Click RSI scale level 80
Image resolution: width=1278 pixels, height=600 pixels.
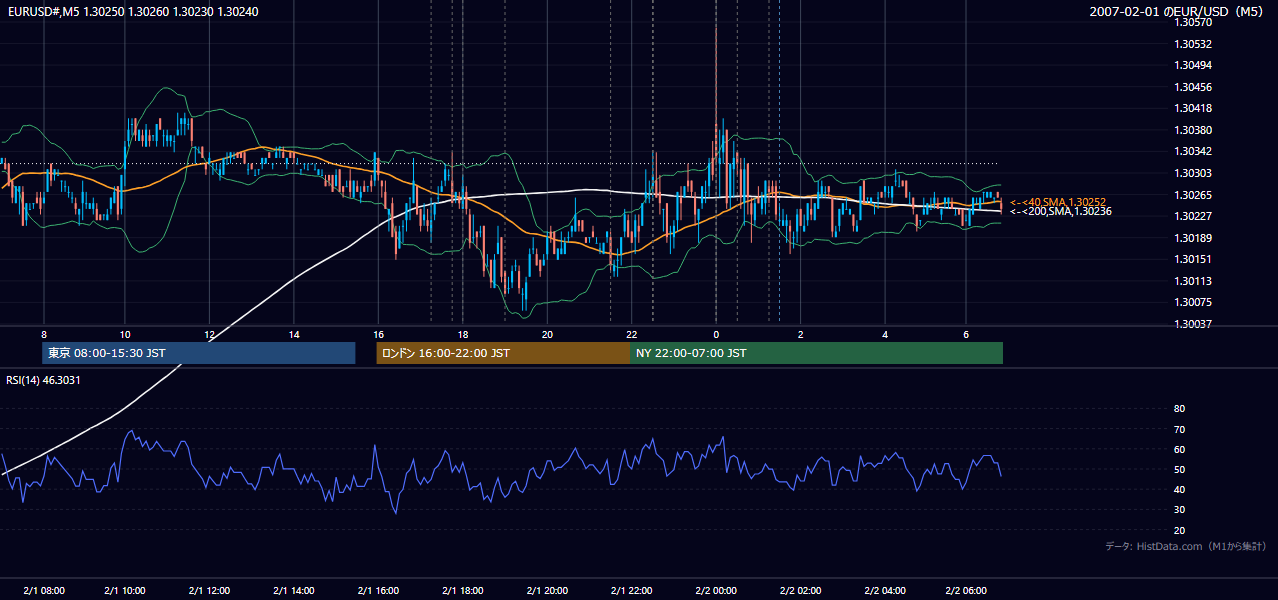pyautogui.click(x=1179, y=409)
